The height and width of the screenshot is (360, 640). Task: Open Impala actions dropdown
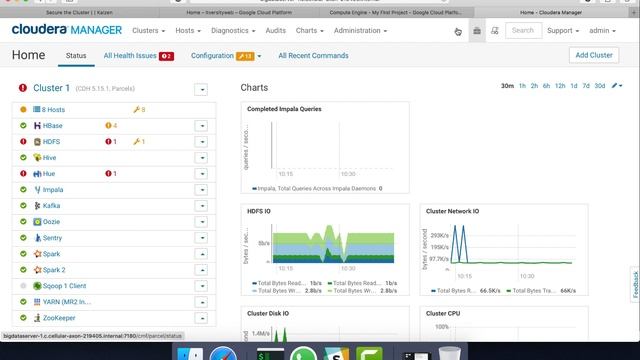(202, 190)
